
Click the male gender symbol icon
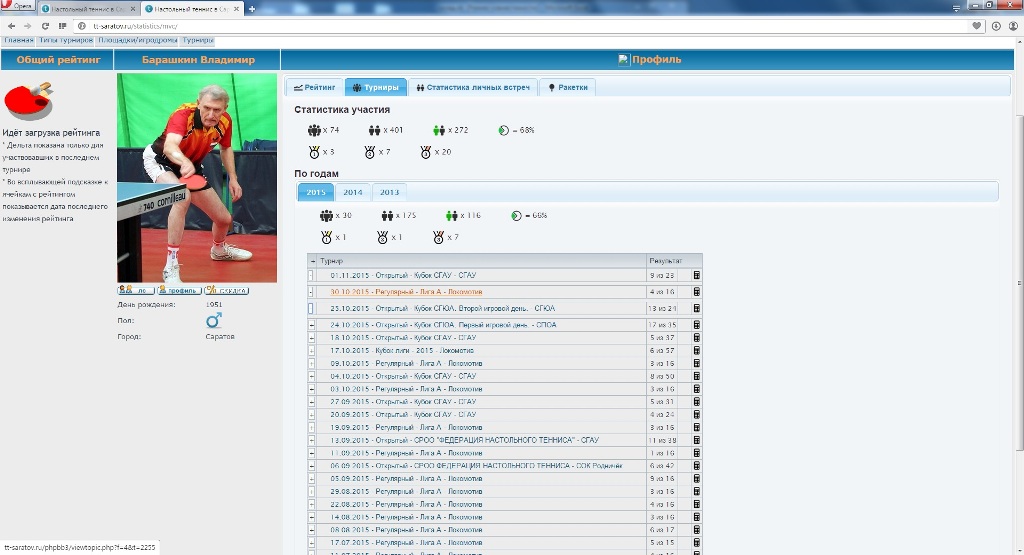(x=214, y=320)
